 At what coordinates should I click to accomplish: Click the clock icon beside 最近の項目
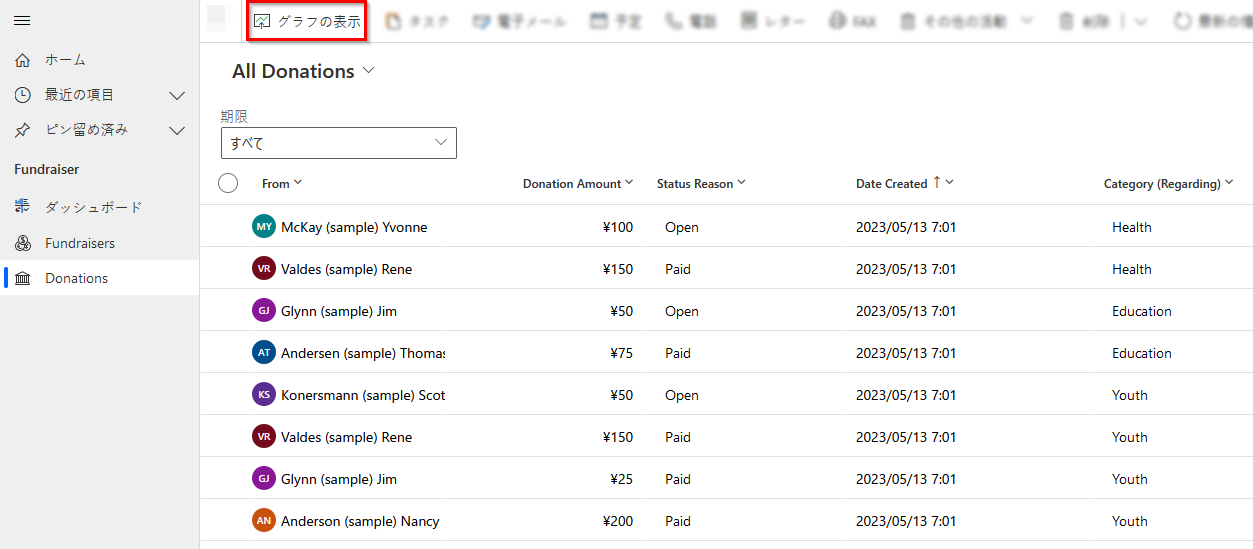[22, 95]
